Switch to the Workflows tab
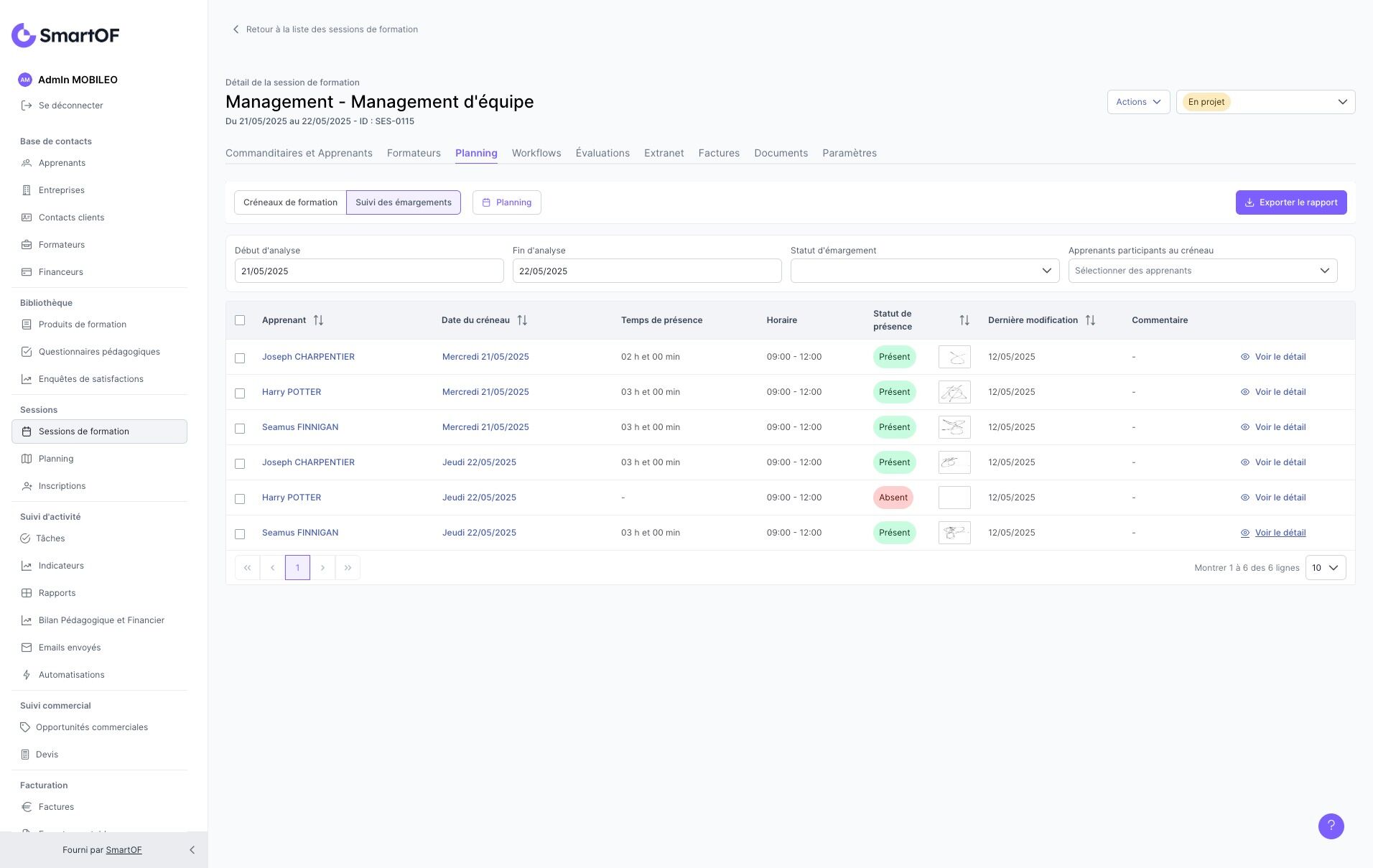 point(536,153)
